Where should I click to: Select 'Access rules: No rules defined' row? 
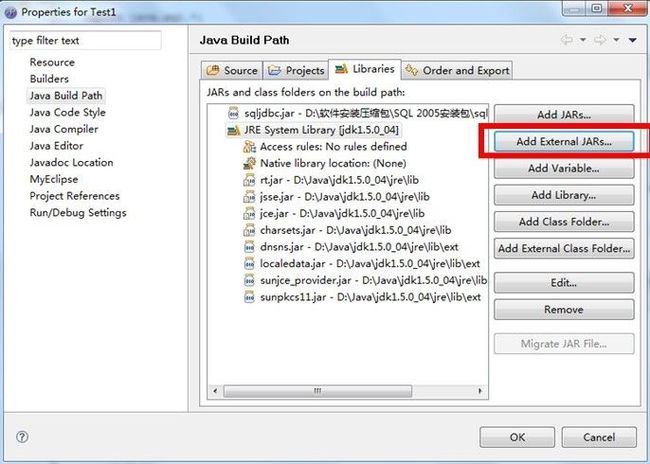(334, 147)
